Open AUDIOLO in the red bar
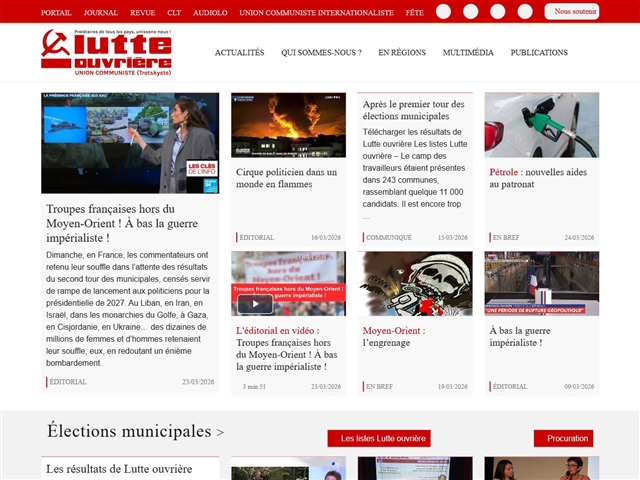Image resolution: width=640 pixels, height=480 pixels. pos(210,13)
